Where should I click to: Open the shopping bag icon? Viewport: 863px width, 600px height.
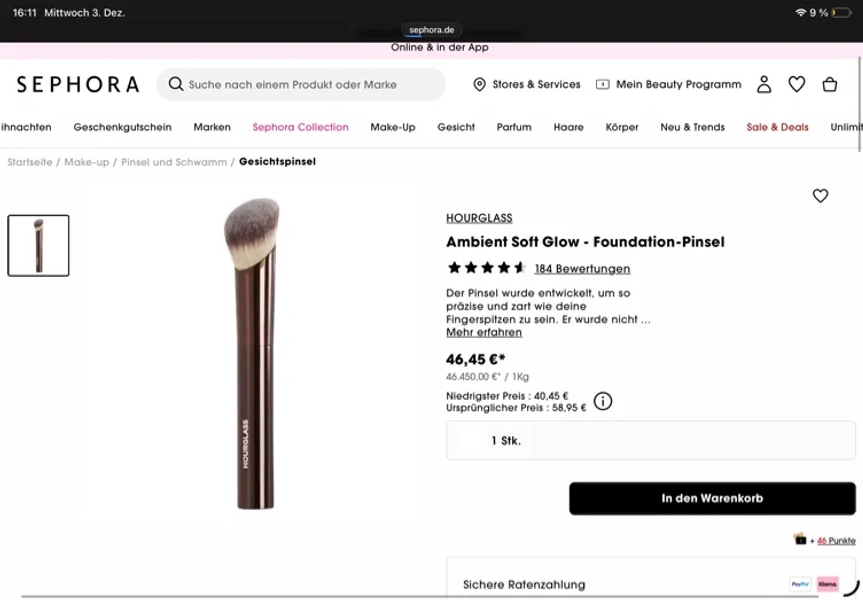pyautogui.click(x=829, y=84)
